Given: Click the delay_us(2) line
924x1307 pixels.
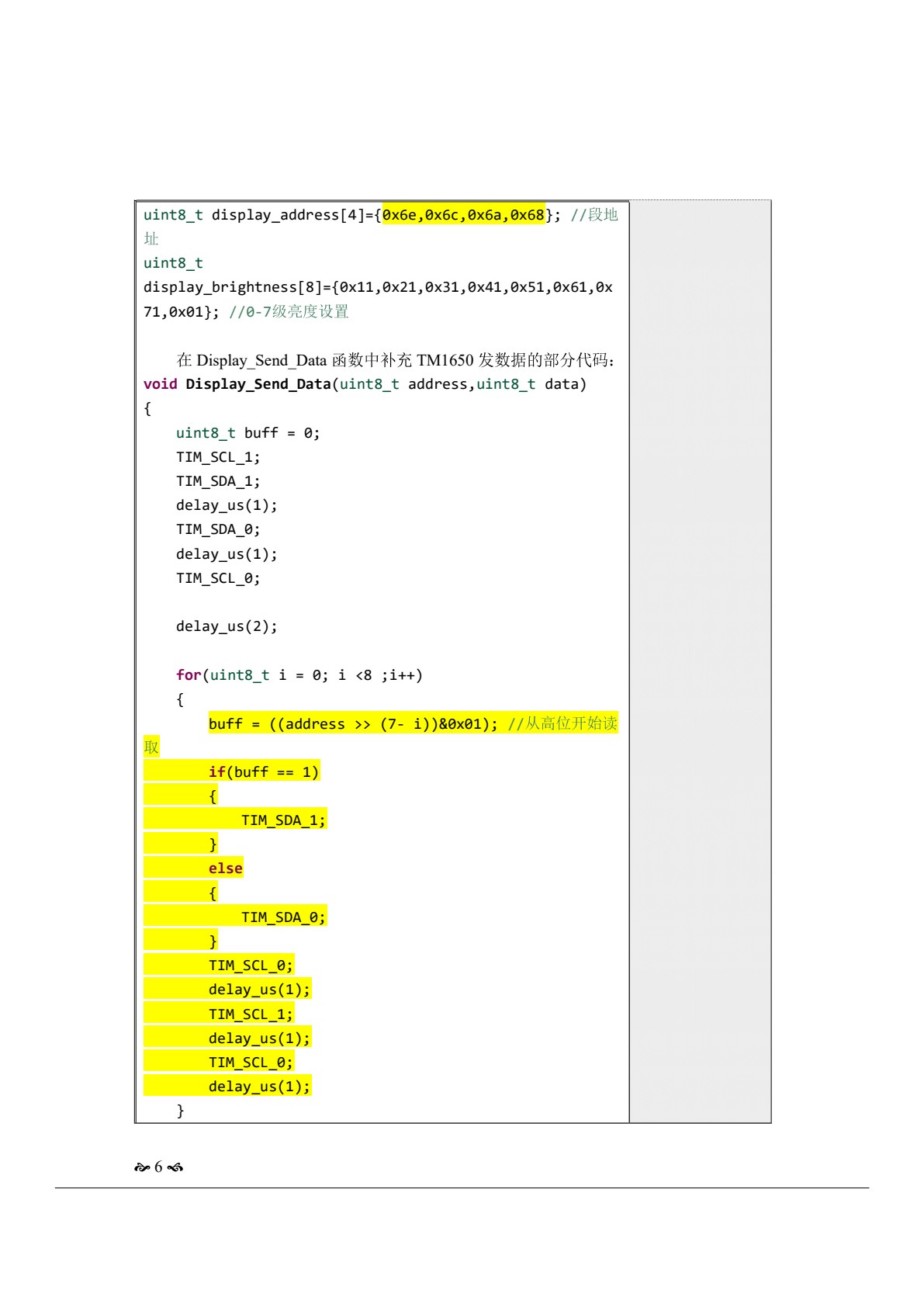Looking at the screenshot, I should (227, 626).
